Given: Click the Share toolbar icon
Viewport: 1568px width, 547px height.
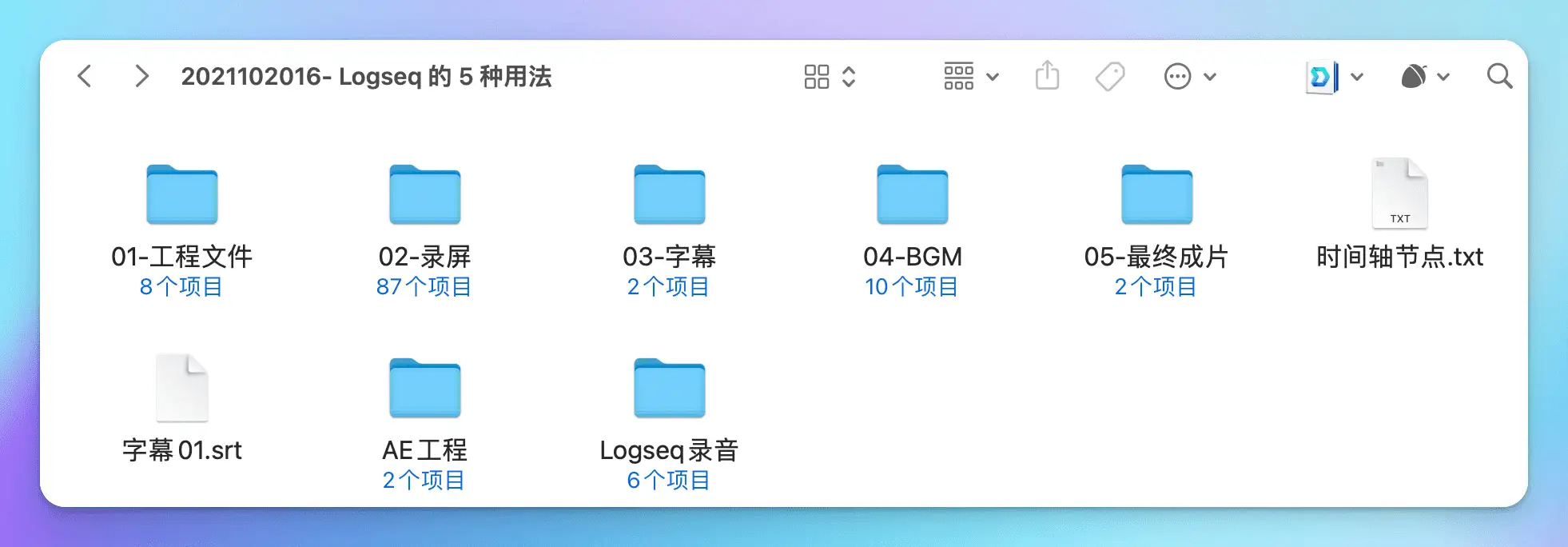Looking at the screenshot, I should [x=1047, y=76].
